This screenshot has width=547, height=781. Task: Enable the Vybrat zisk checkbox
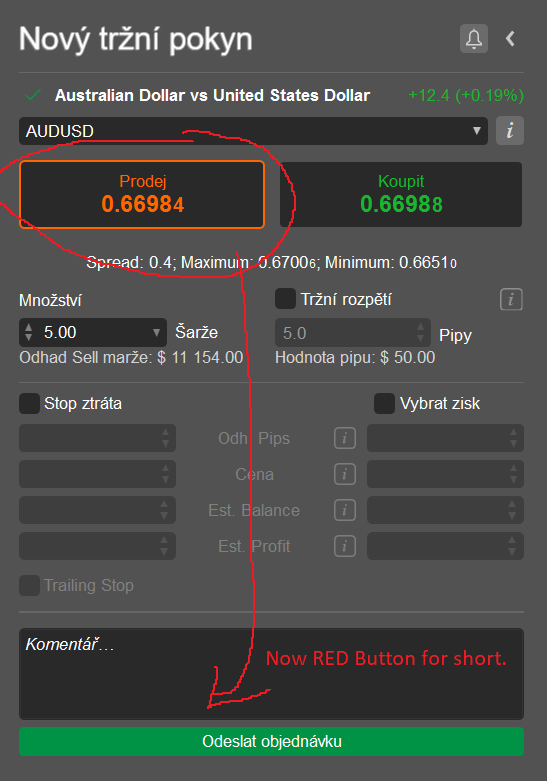pyautogui.click(x=384, y=403)
